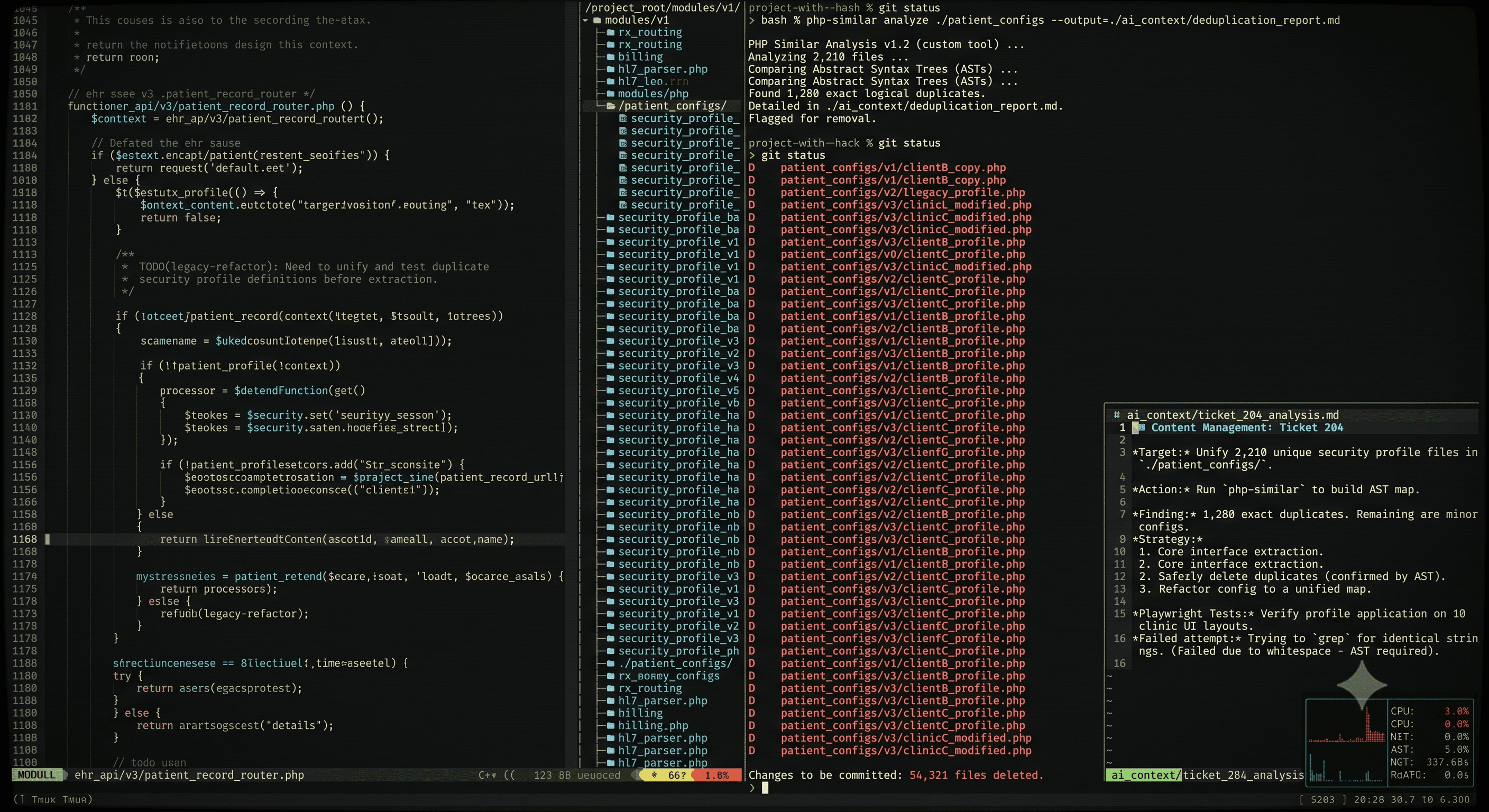Click ticket_284_analysis in floating status line
Screen dimensions: 1489x812
point(1243,775)
